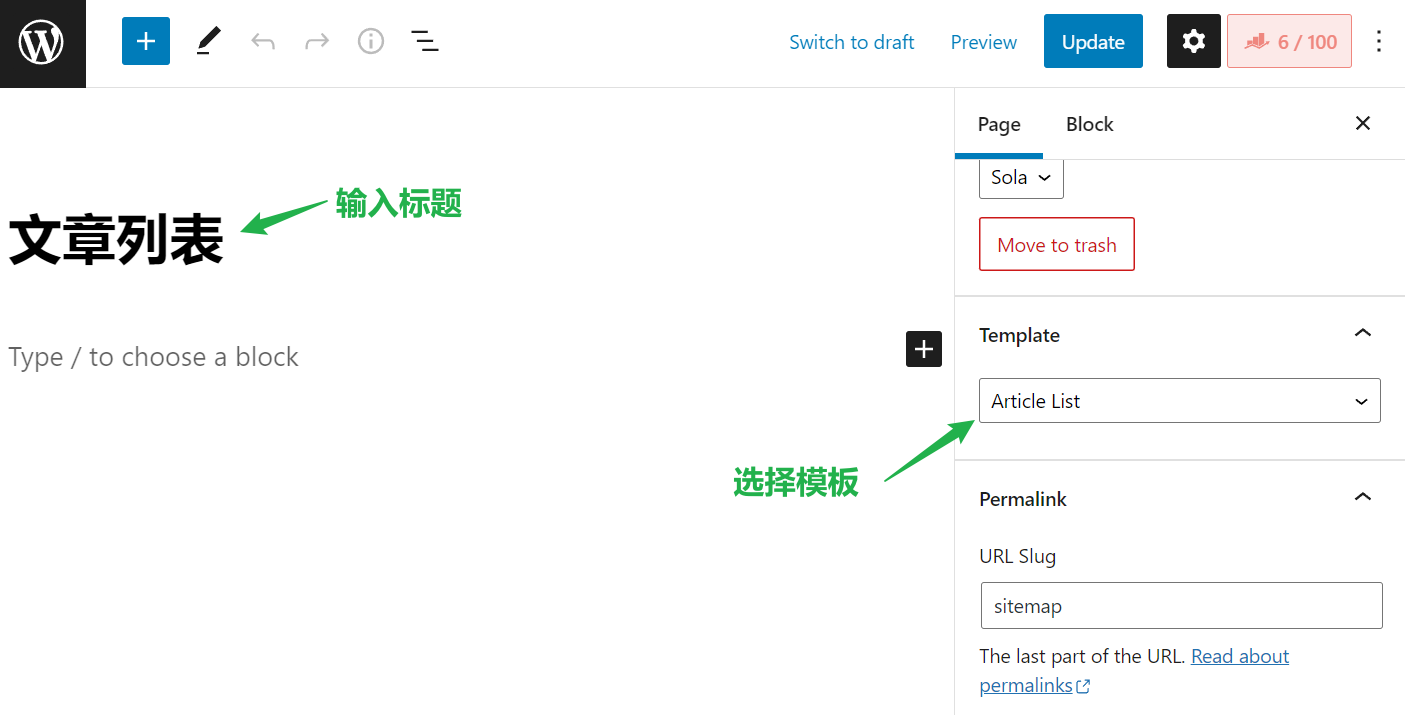Add block with black plus button

924,349
